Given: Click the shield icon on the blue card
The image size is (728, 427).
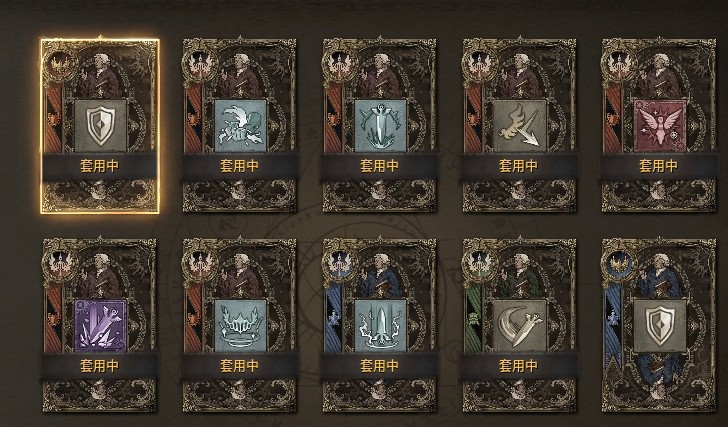Looking at the screenshot, I should (x=660, y=325).
